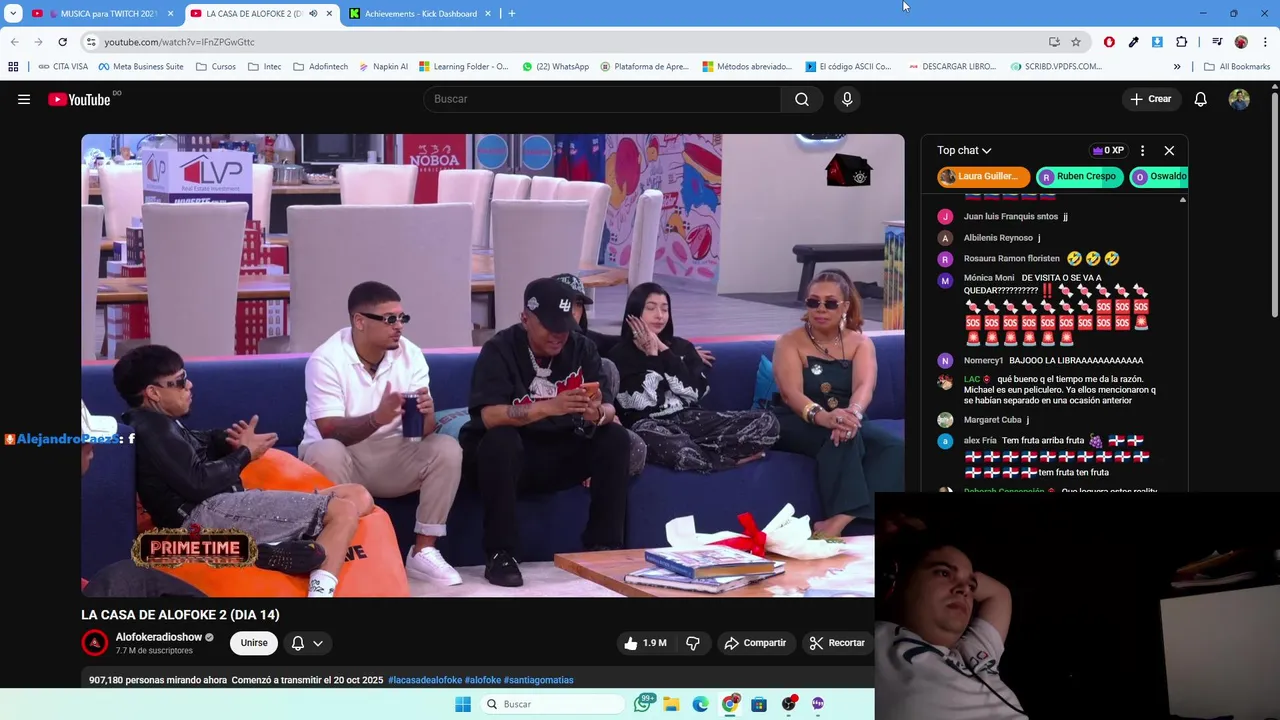Focus the YouTube Buscar search field
Viewport: 1280px width, 720px height.
[602, 99]
